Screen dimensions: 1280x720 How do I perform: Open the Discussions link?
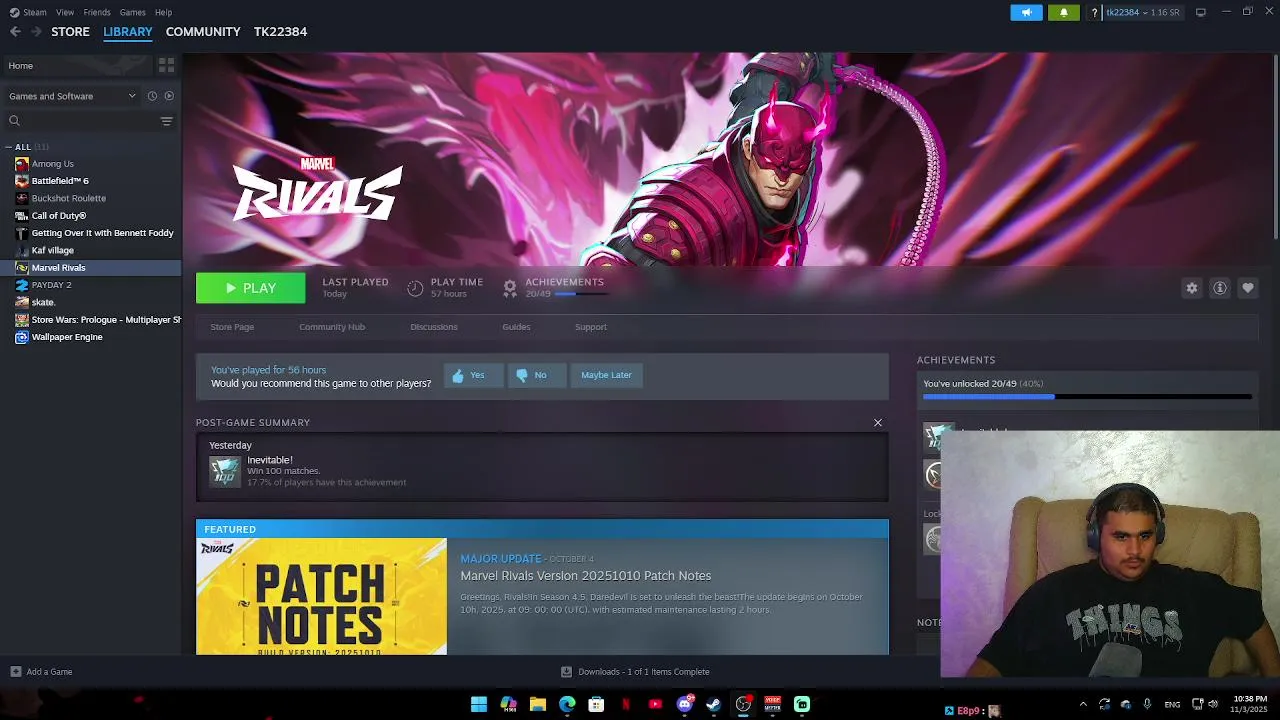pyautogui.click(x=434, y=327)
